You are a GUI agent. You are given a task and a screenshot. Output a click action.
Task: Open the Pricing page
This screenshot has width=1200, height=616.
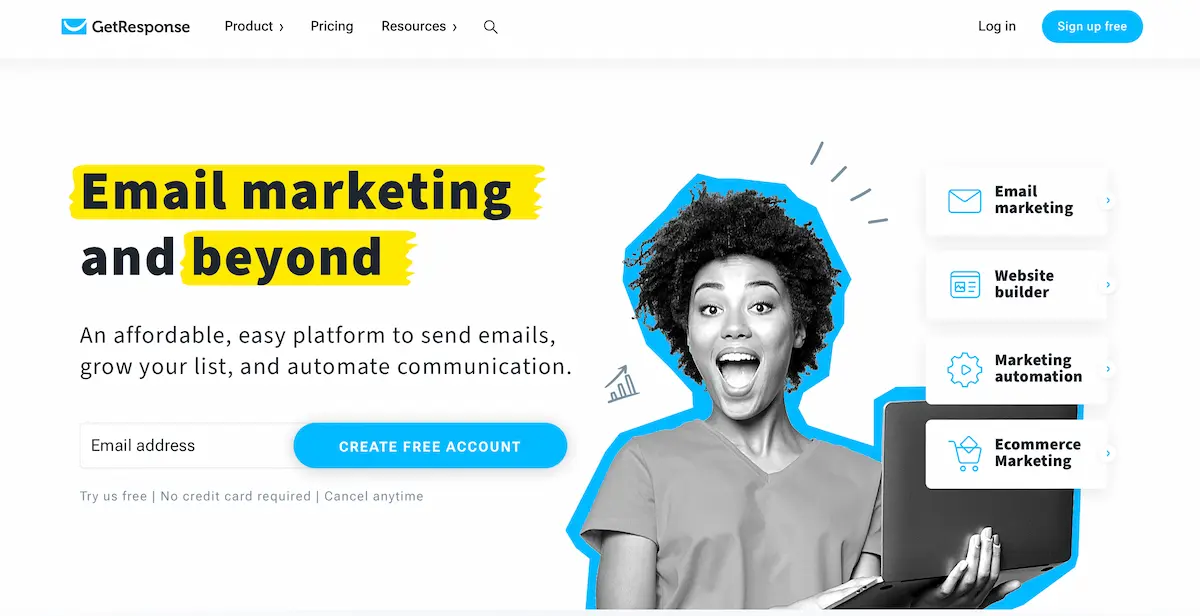[332, 27]
